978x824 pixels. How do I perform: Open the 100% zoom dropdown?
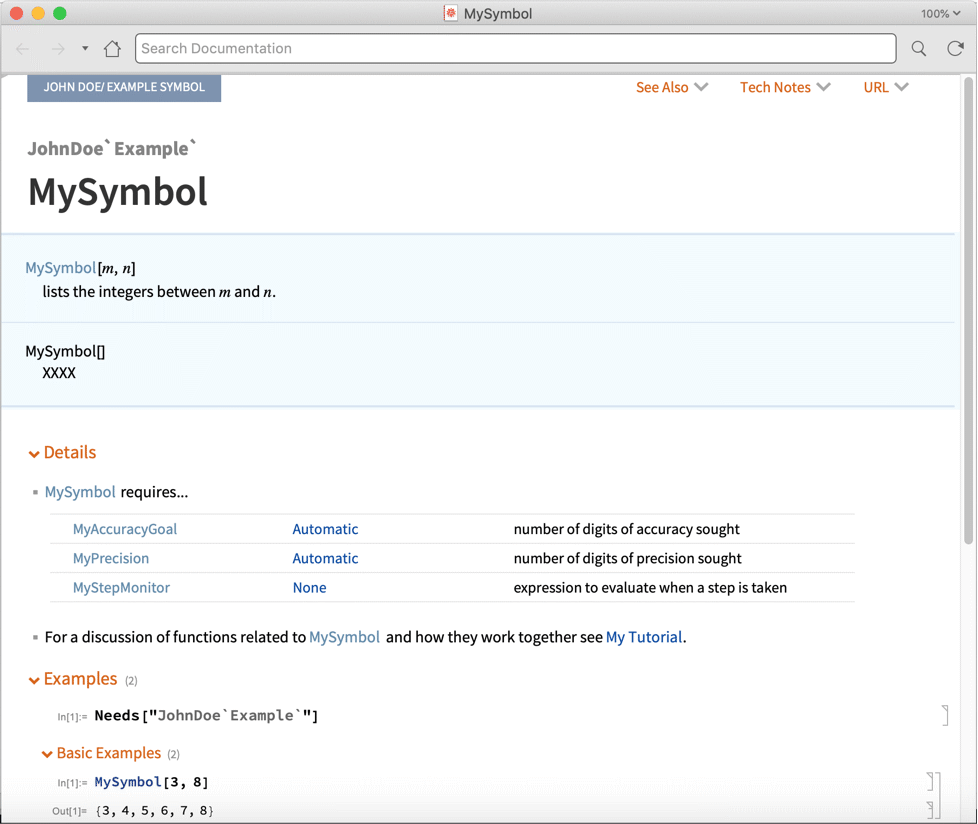940,13
